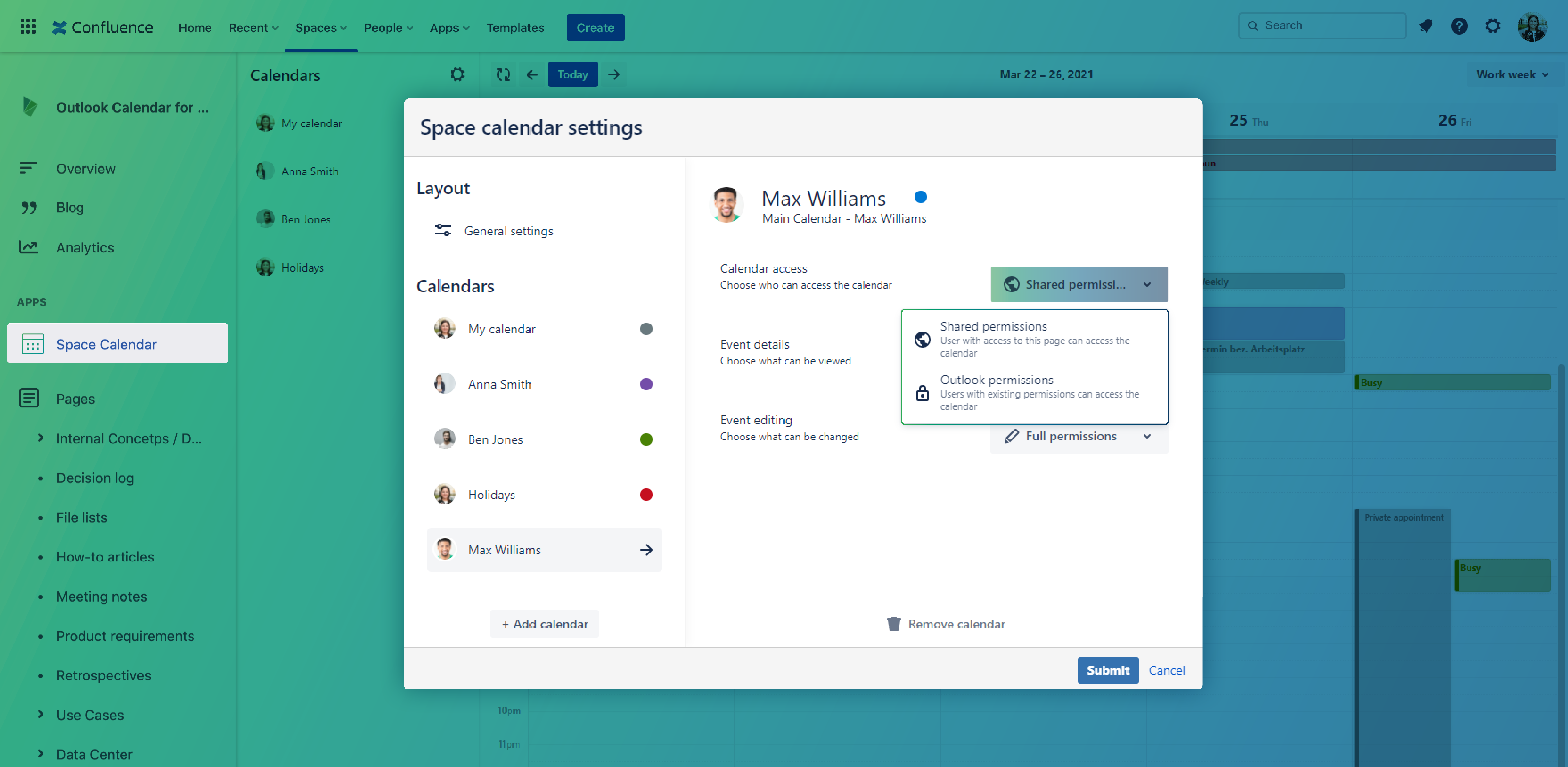Click the calendar refresh icon
Viewport: 1568px width, 767px height.
coord(503,74)
